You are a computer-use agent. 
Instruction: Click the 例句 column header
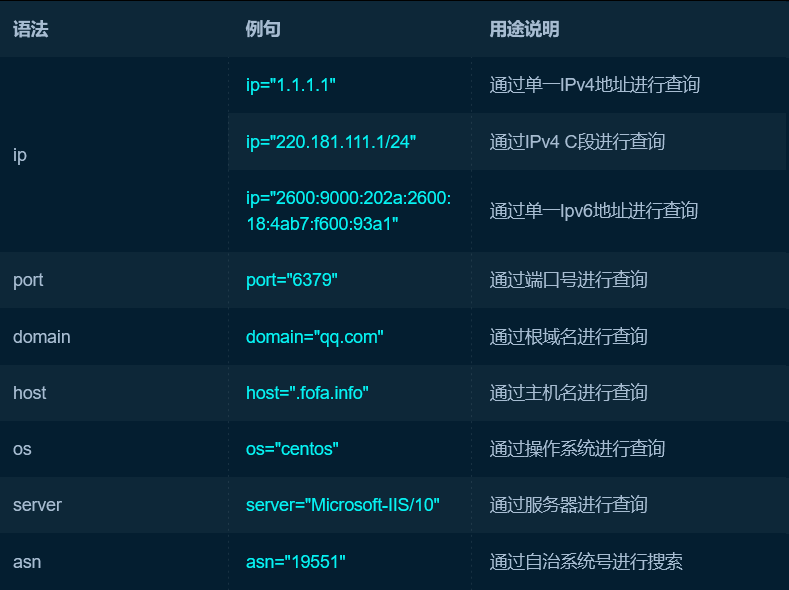263,29
